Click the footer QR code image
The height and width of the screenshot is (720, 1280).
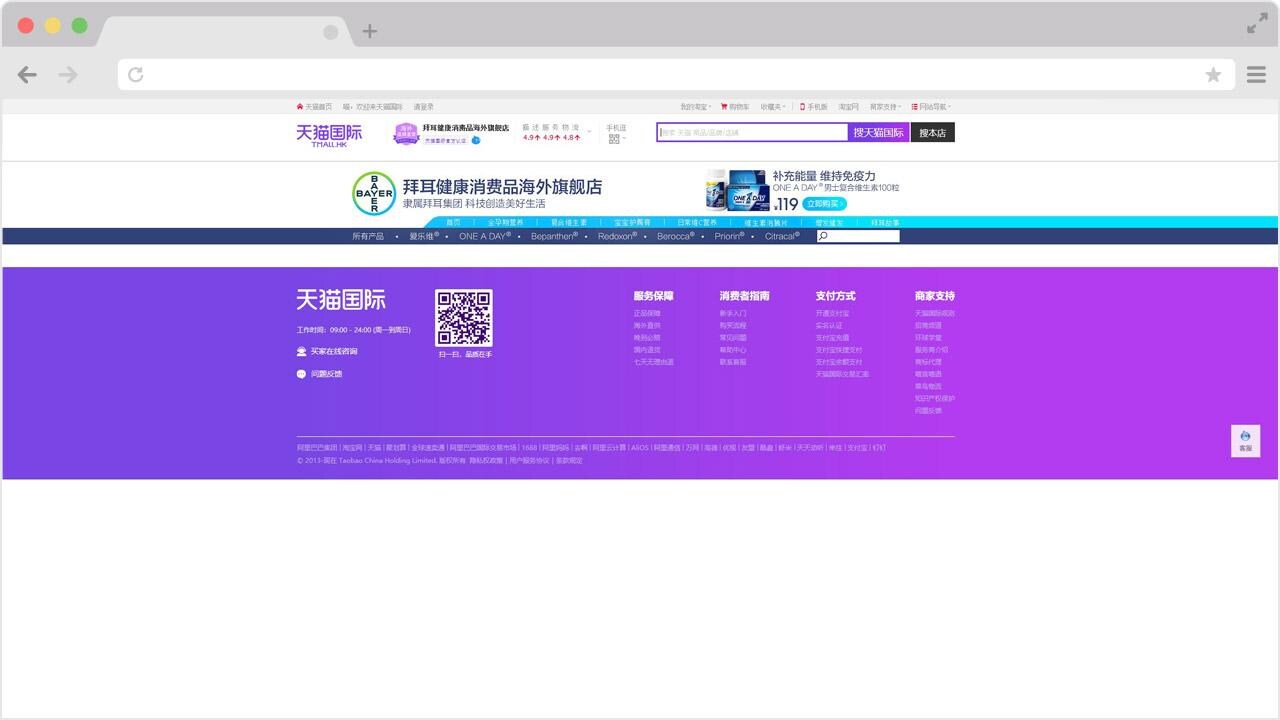click(464, 318)
